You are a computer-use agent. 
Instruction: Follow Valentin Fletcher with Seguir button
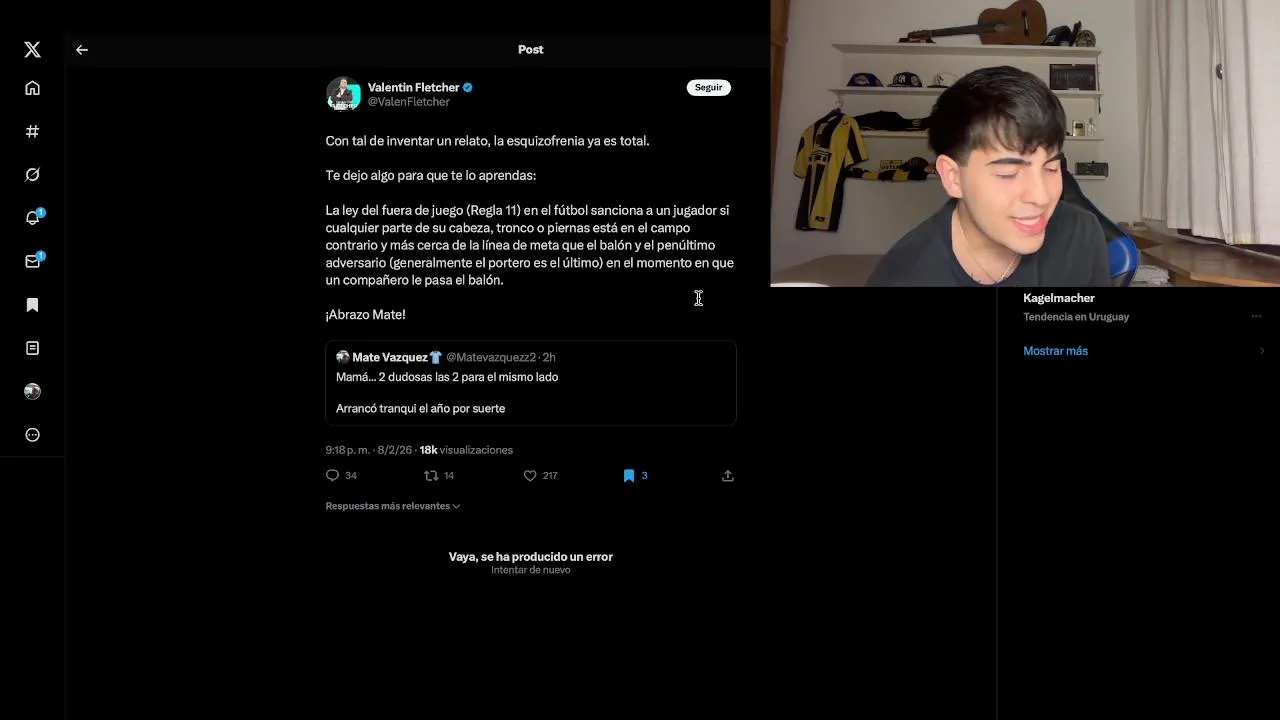click(708, 87)
